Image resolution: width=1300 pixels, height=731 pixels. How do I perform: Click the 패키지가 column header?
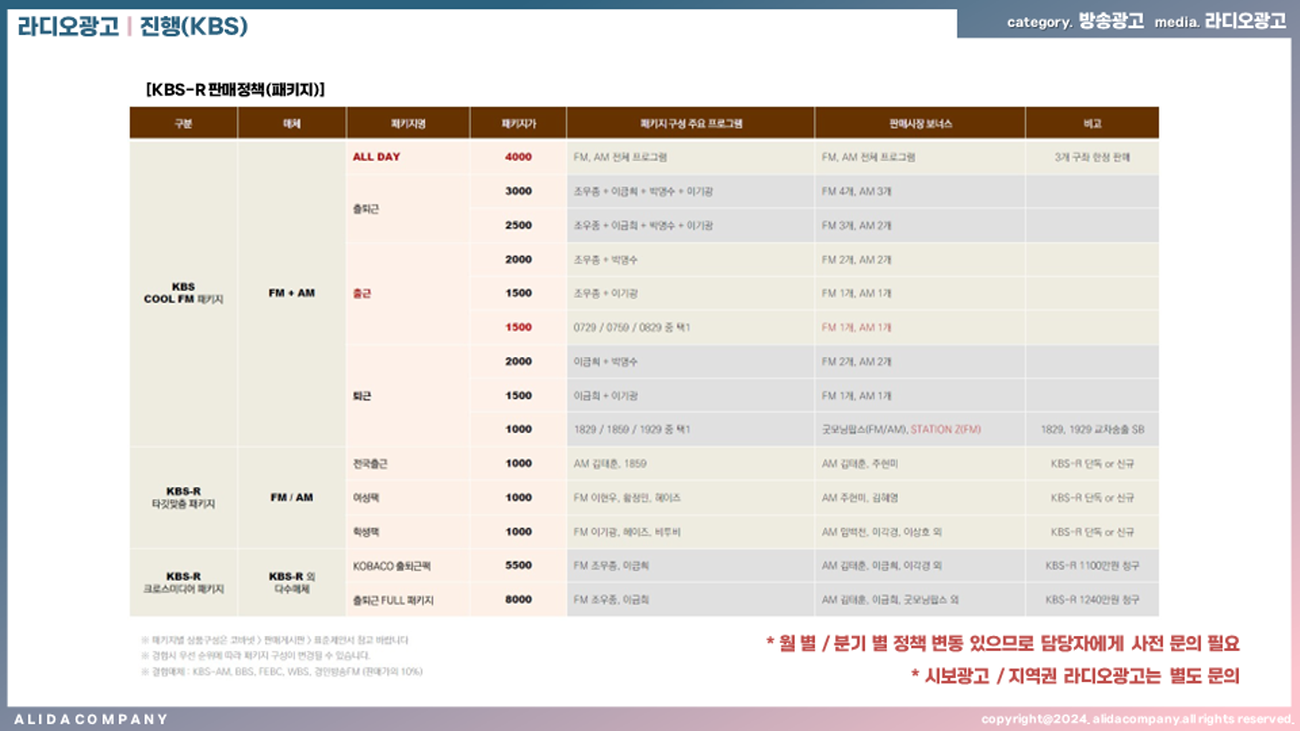pyautogui.click(x=518, y=124)
